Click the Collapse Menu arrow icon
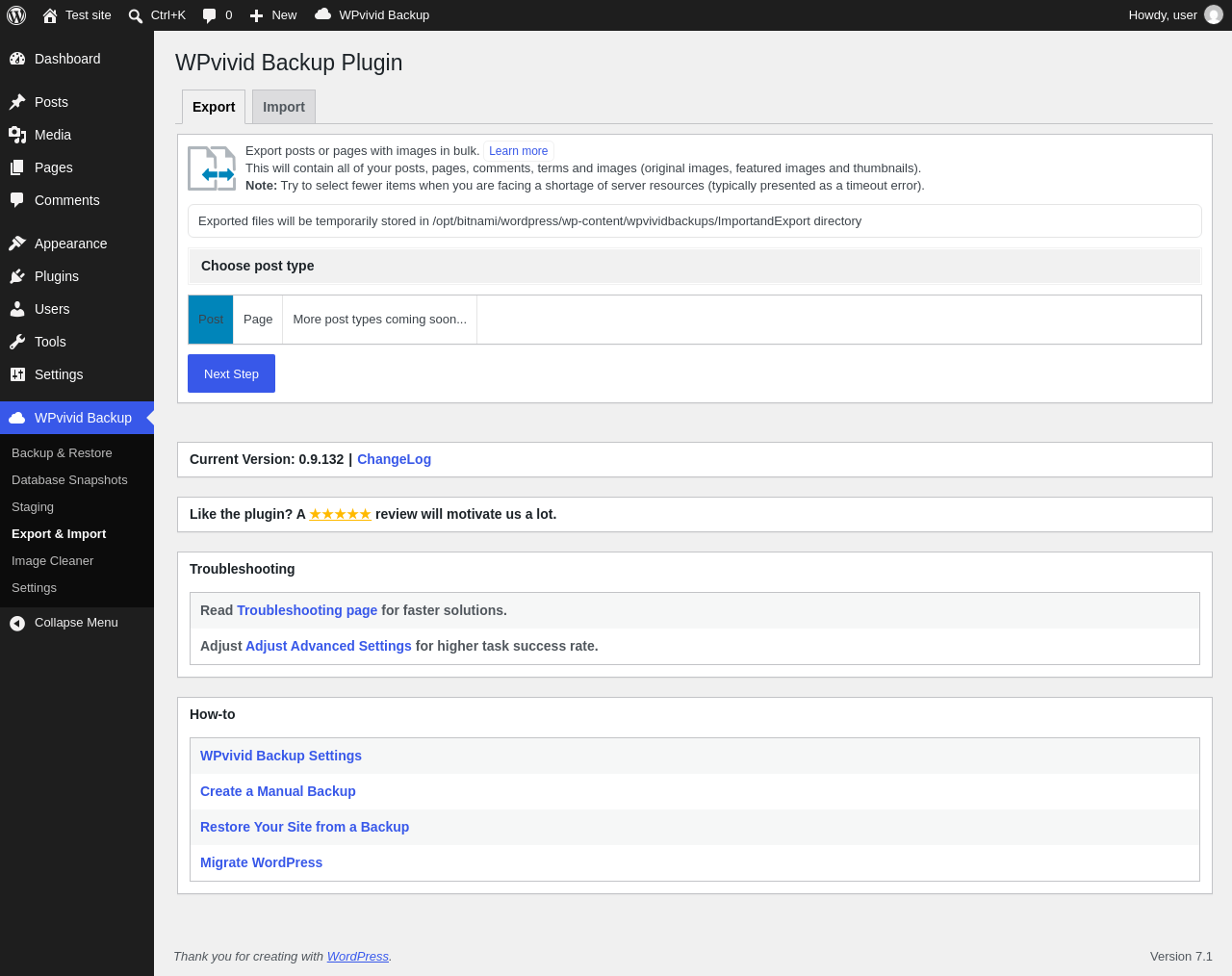Image resolution: width=1232 pixels, height=976 pixels. pyautogui.click(x=17, y=623)
